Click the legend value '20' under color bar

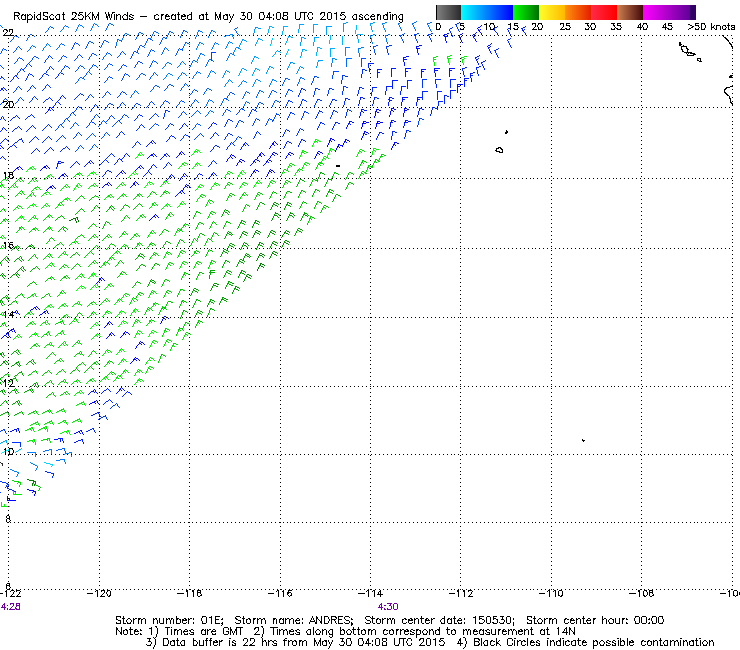coord(537,27)
